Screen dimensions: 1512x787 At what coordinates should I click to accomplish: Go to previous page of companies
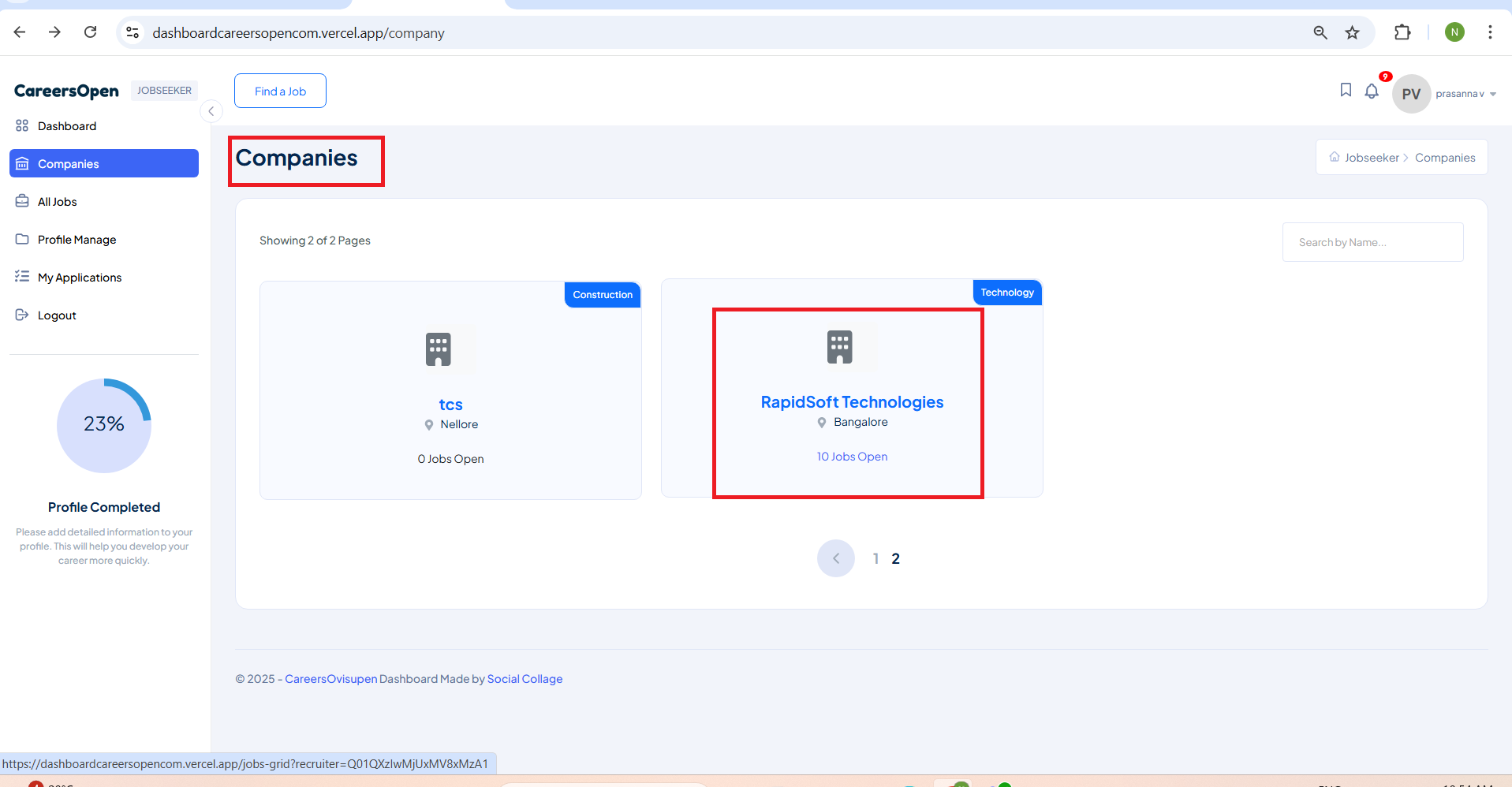(836, 558)
